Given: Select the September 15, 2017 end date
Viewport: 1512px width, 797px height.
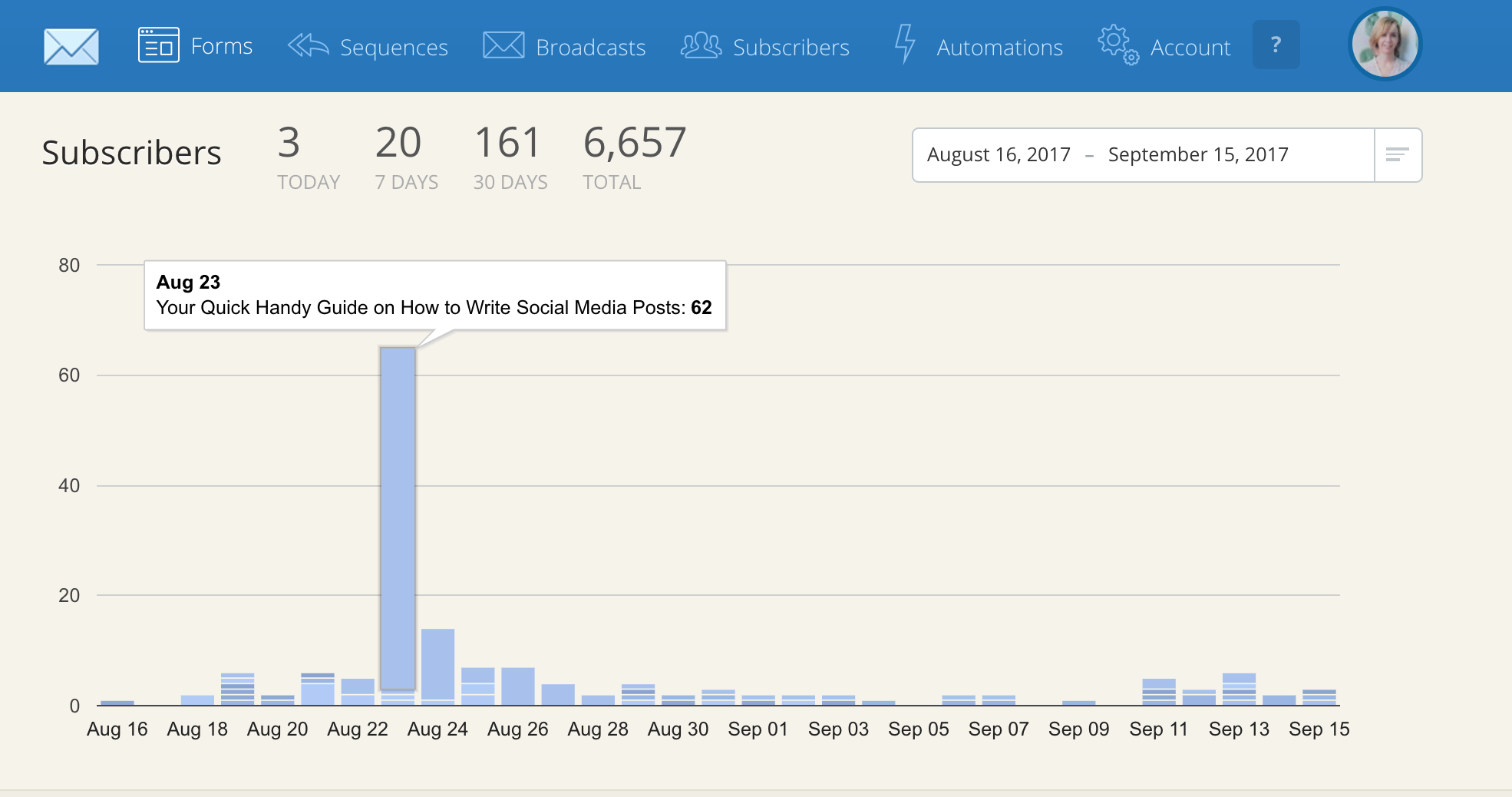Looking at the screenshot, I should coord(1197,155).
